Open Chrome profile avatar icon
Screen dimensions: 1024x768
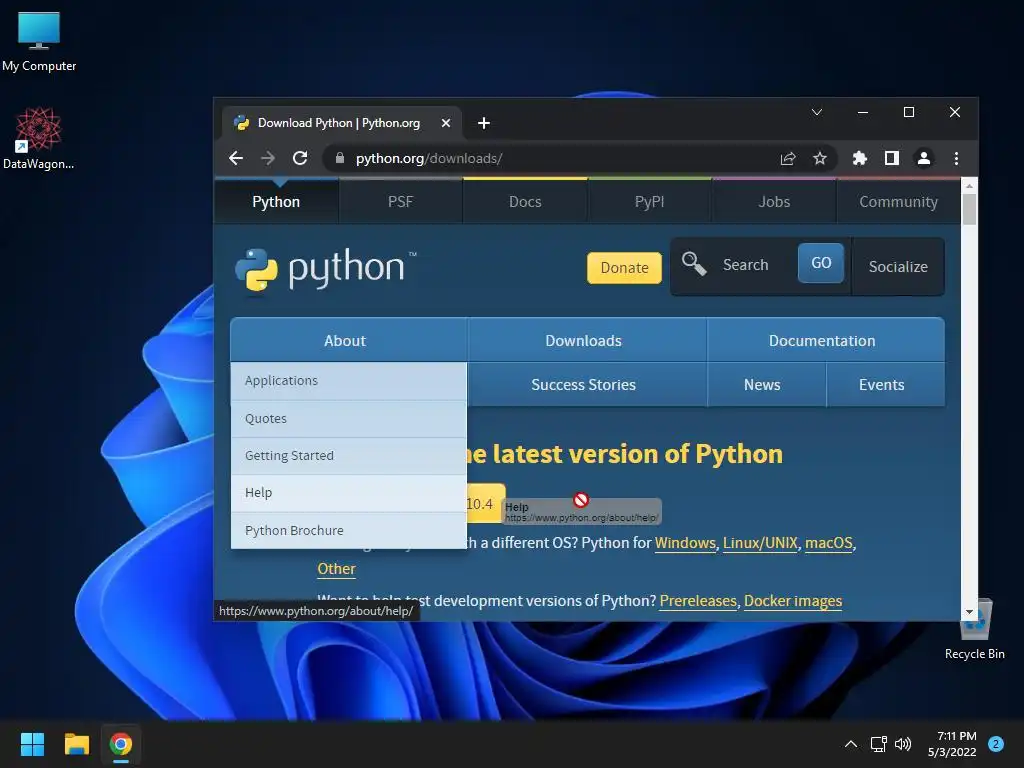click(923, 158)
